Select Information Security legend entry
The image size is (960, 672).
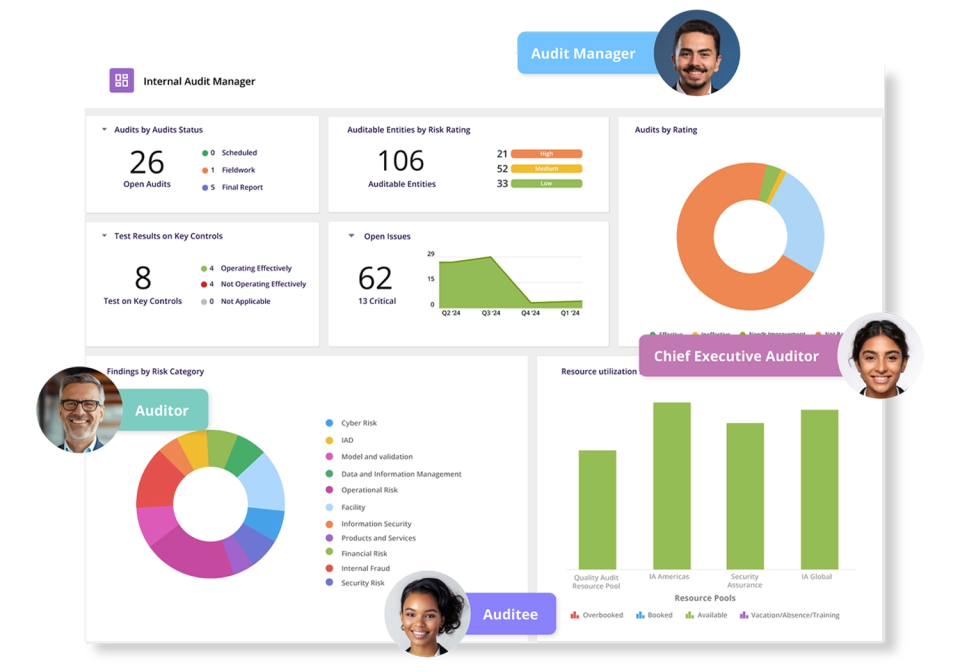(369, 524)
